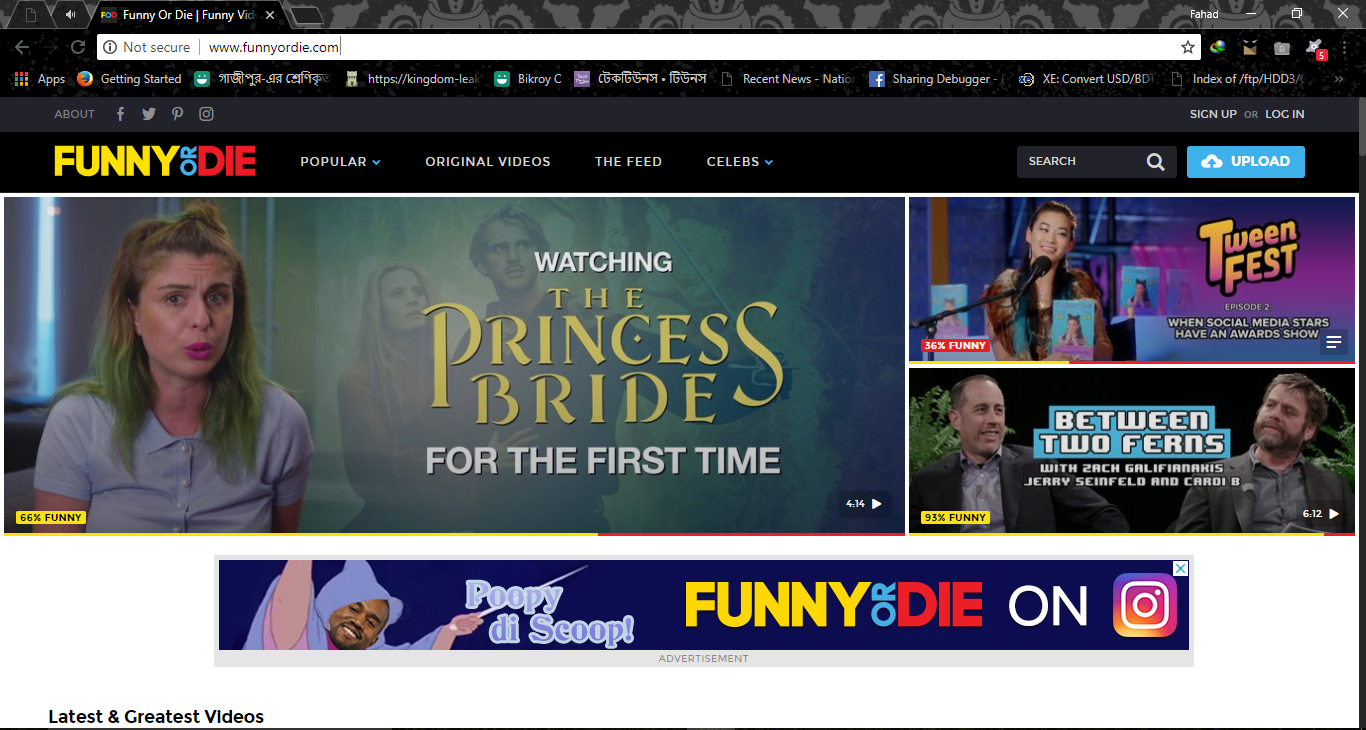Expand the Celebs dropdown menu
The image size is (1366, 730).
[x=740, y=162]
